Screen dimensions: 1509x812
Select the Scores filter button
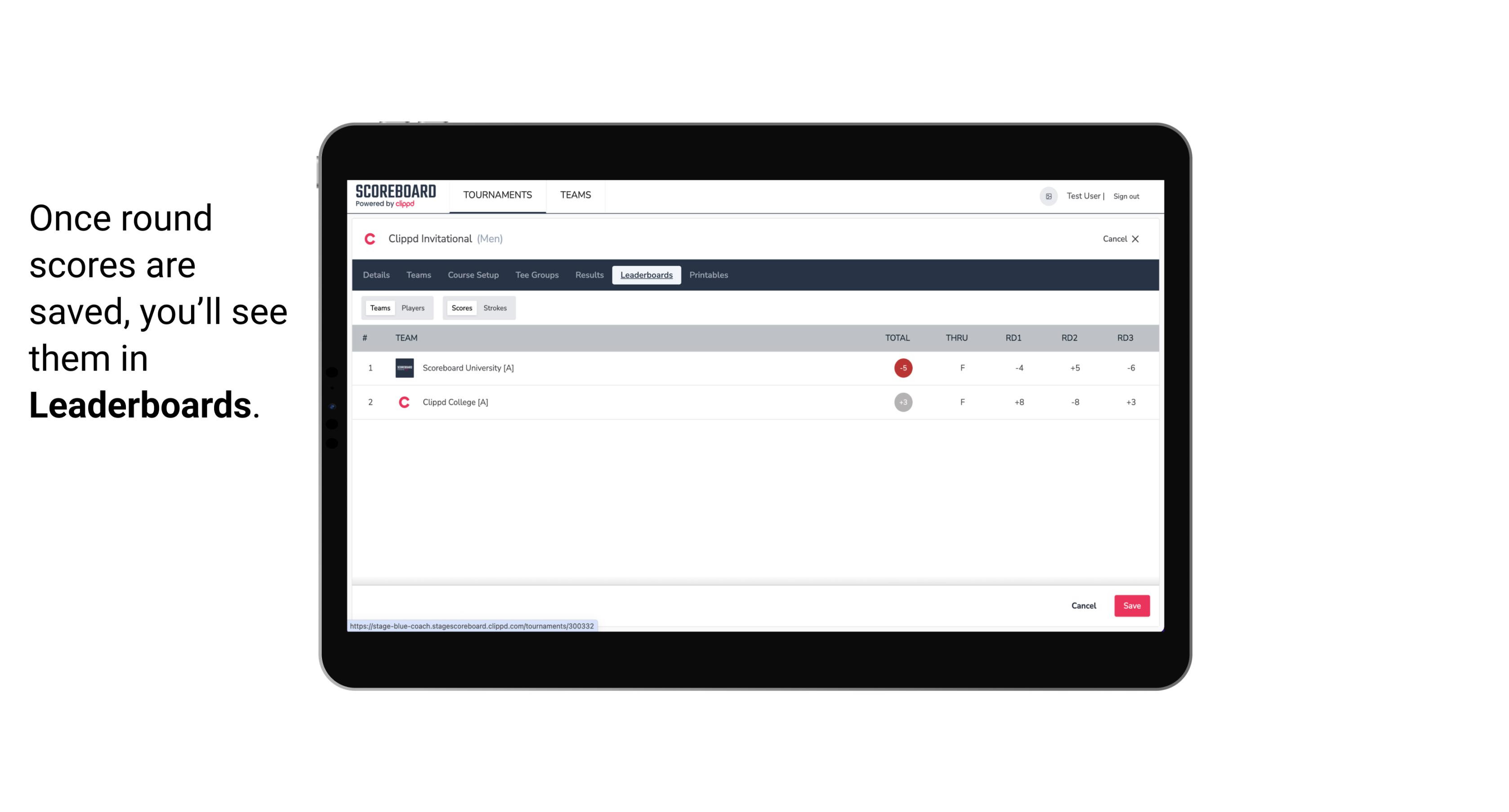coord(461,308)
